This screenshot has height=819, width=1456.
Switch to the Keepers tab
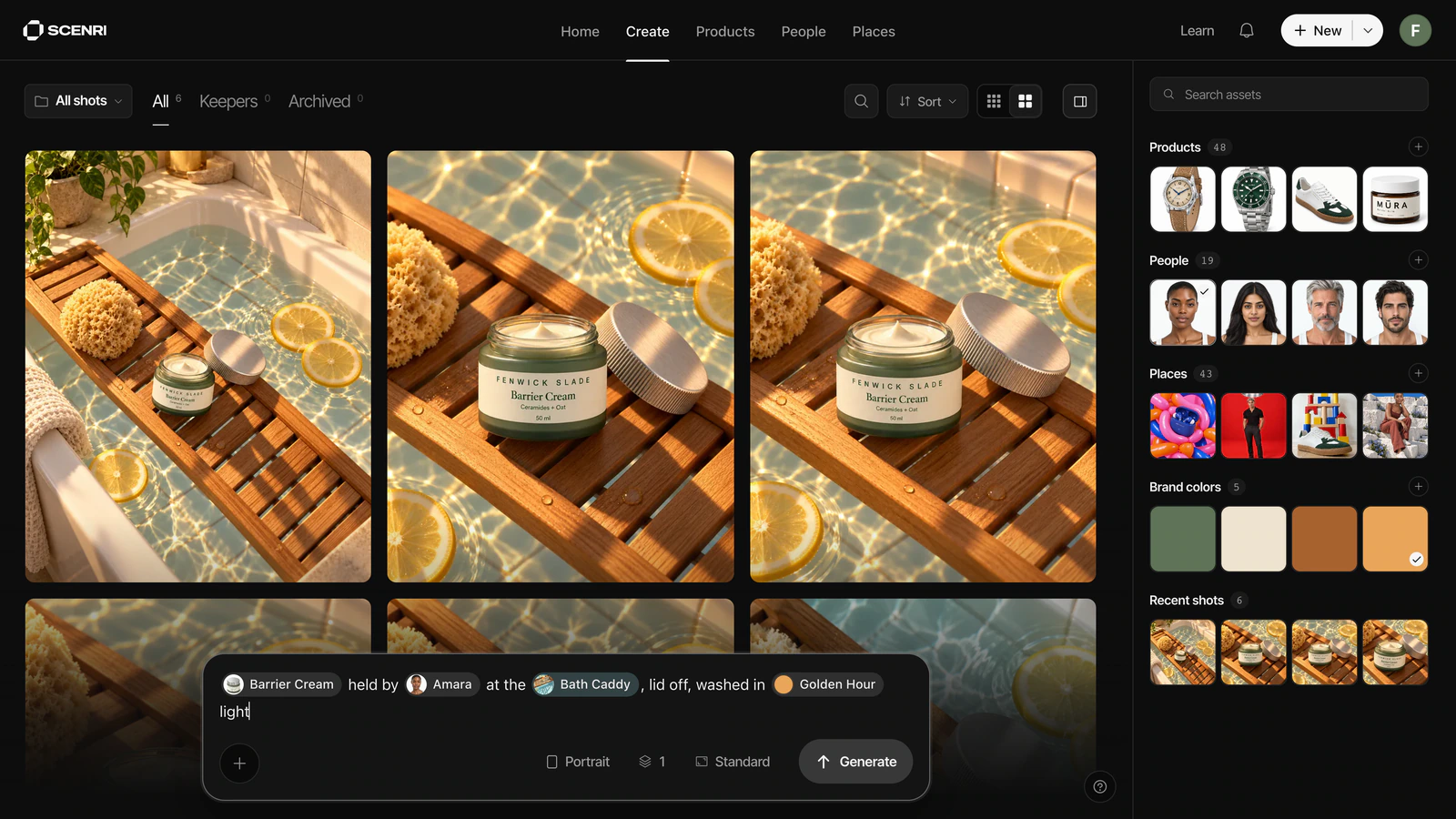pyautogui.click(x=229, y=101)
